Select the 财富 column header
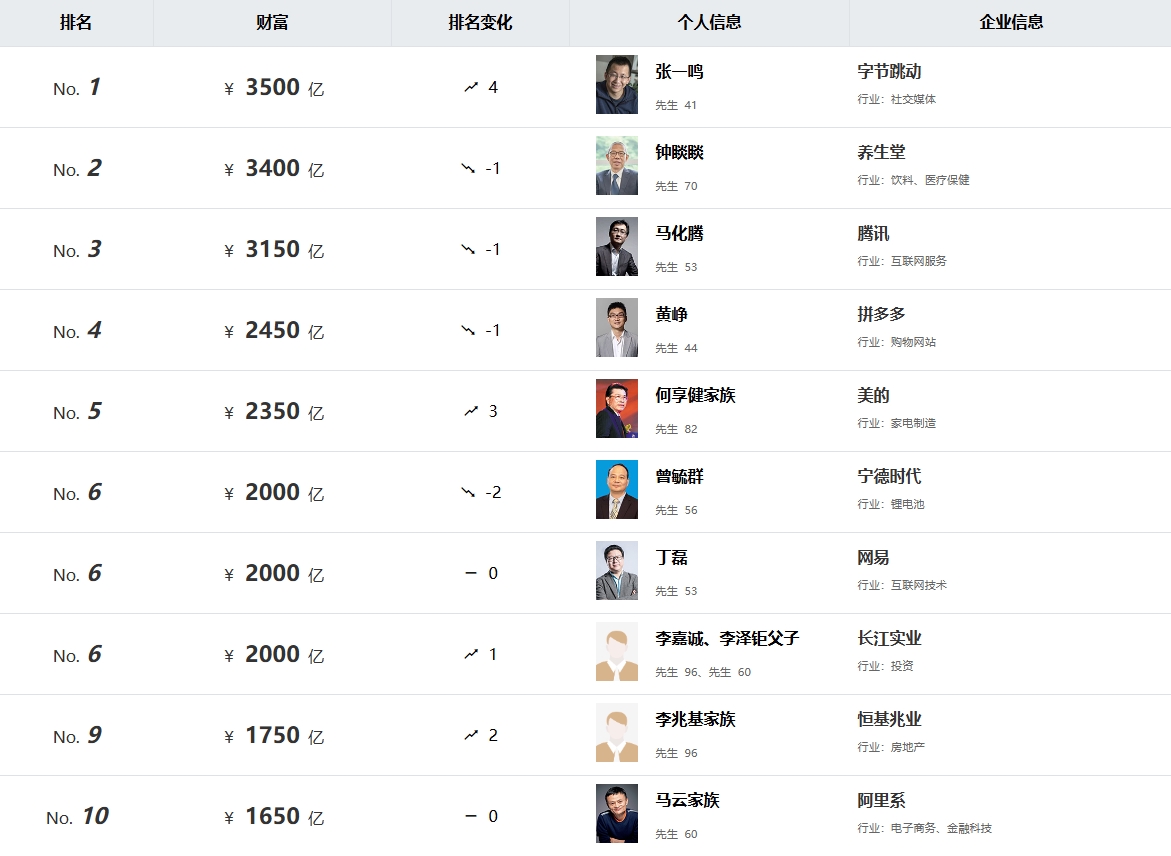 pyautogui.click(x=272, y=23)
